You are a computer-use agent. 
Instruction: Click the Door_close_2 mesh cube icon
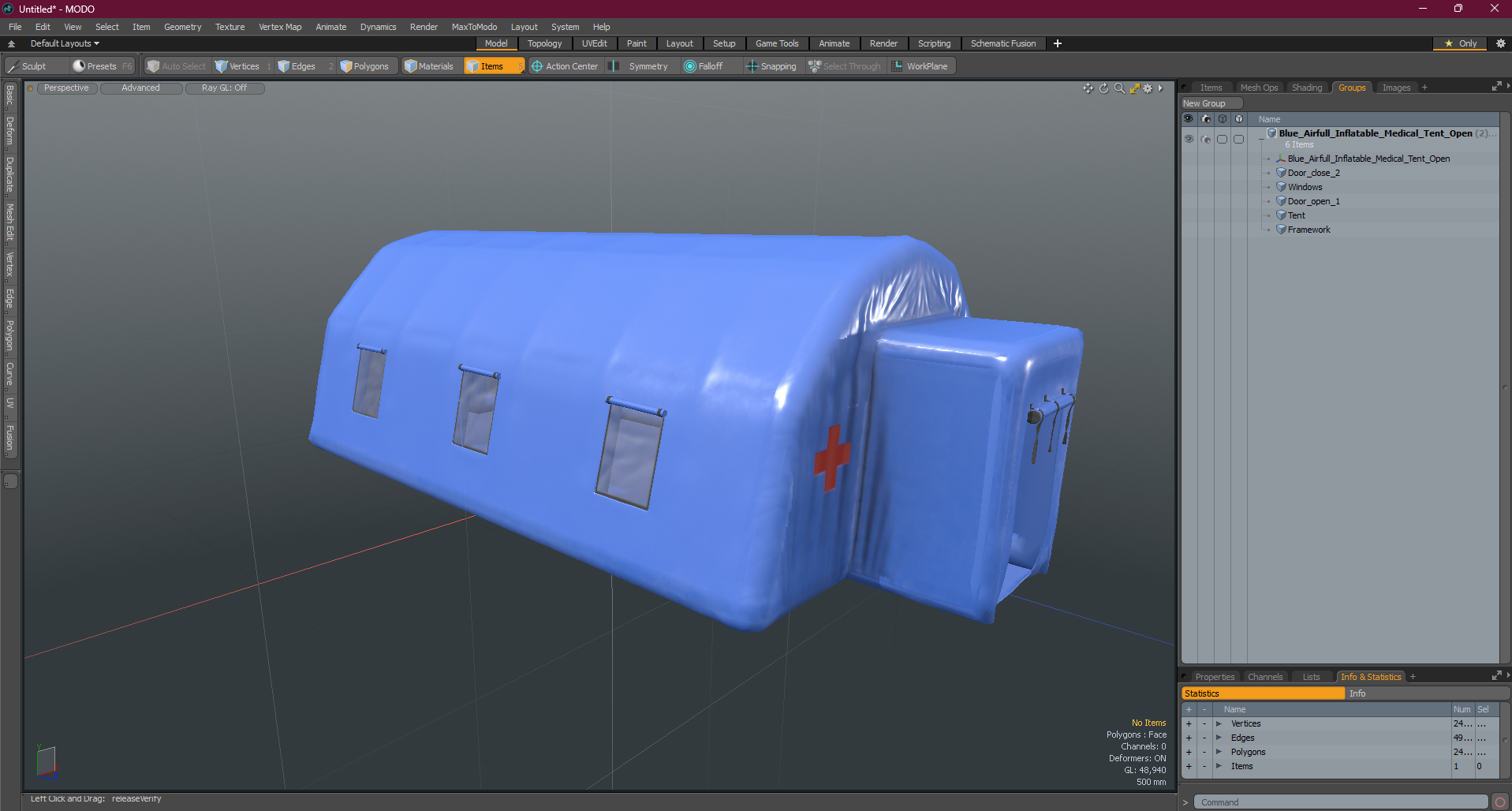click(x=1281, y=173)
